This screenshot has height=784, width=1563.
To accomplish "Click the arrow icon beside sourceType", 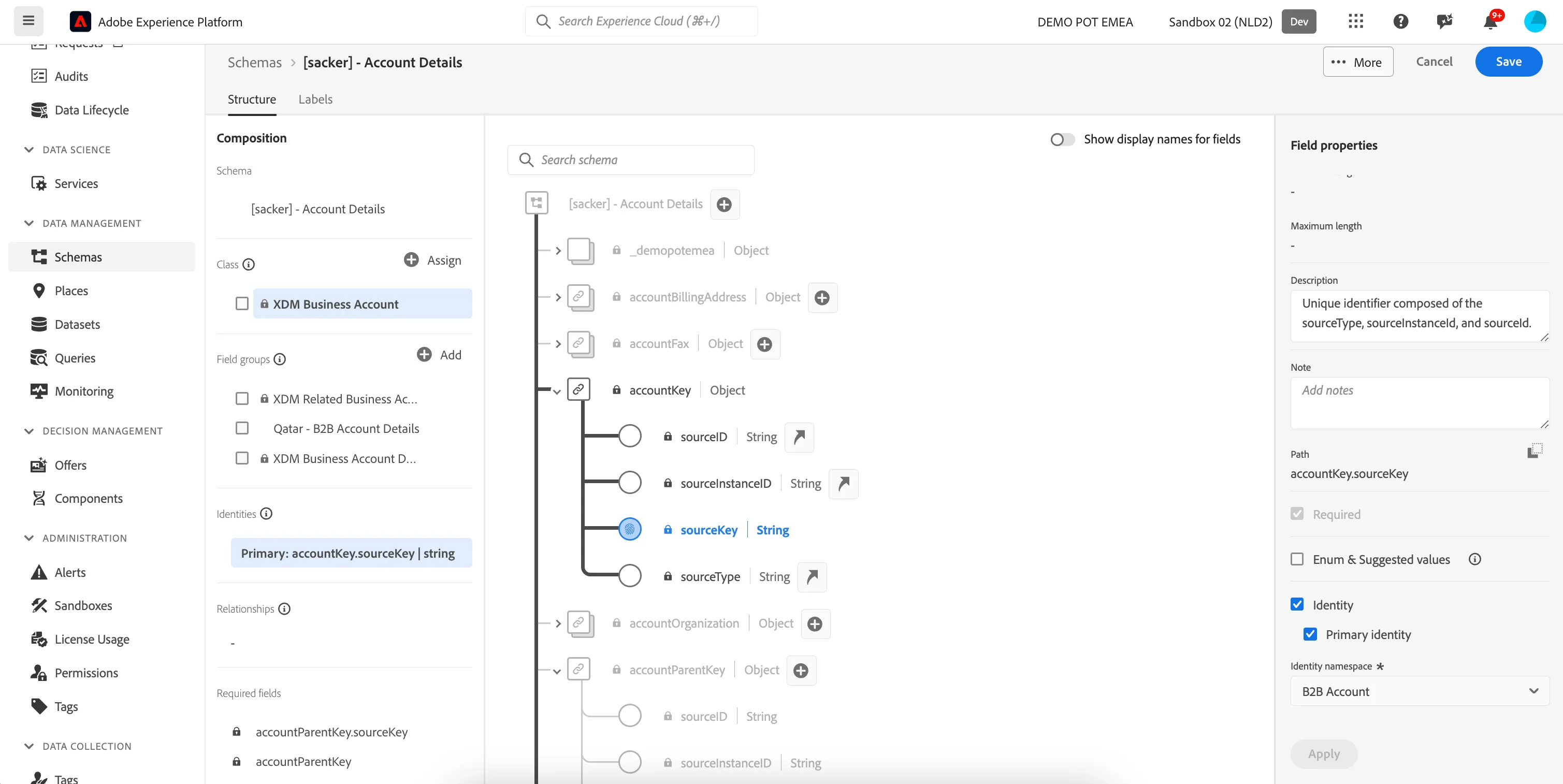I will pos(813,576).
